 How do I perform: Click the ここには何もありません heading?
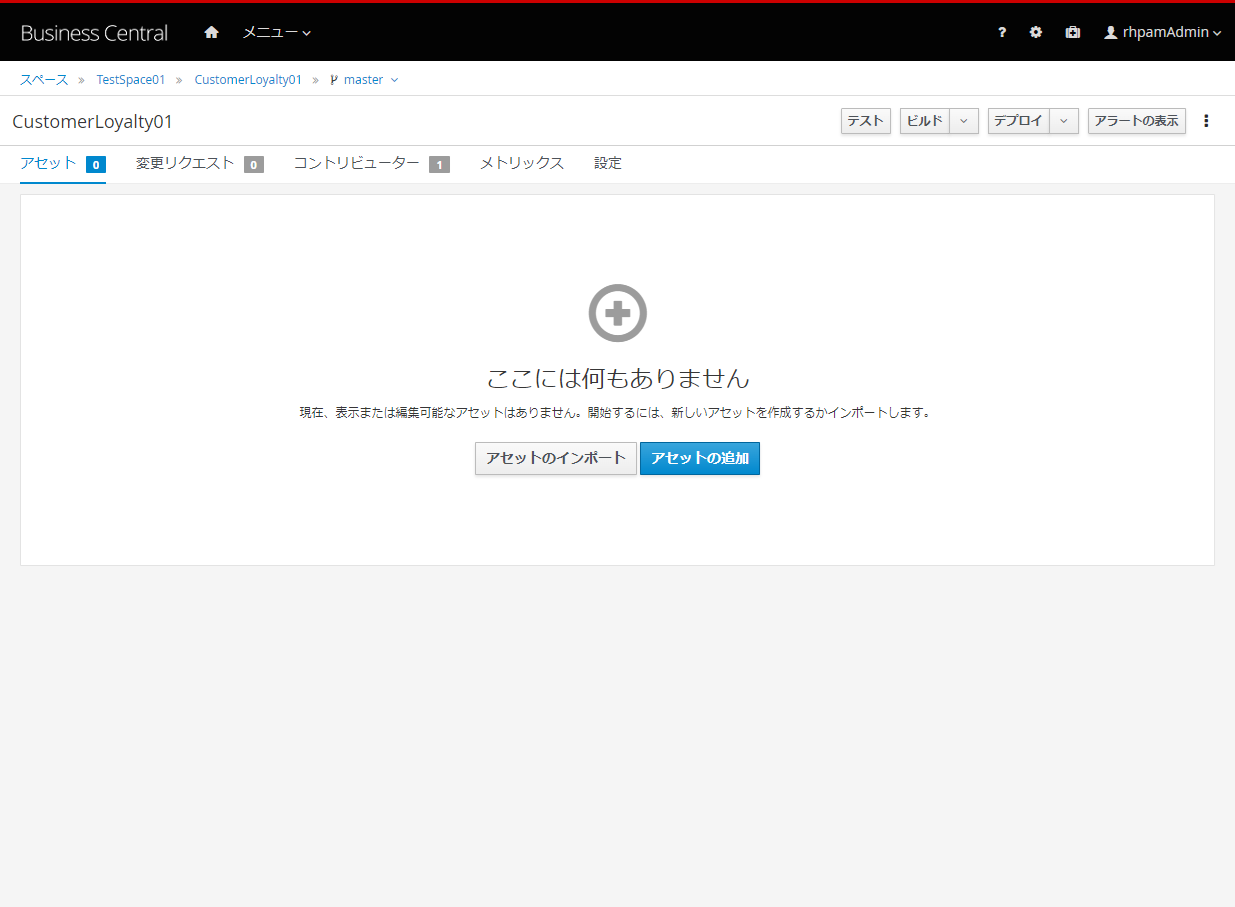(618, 378)
